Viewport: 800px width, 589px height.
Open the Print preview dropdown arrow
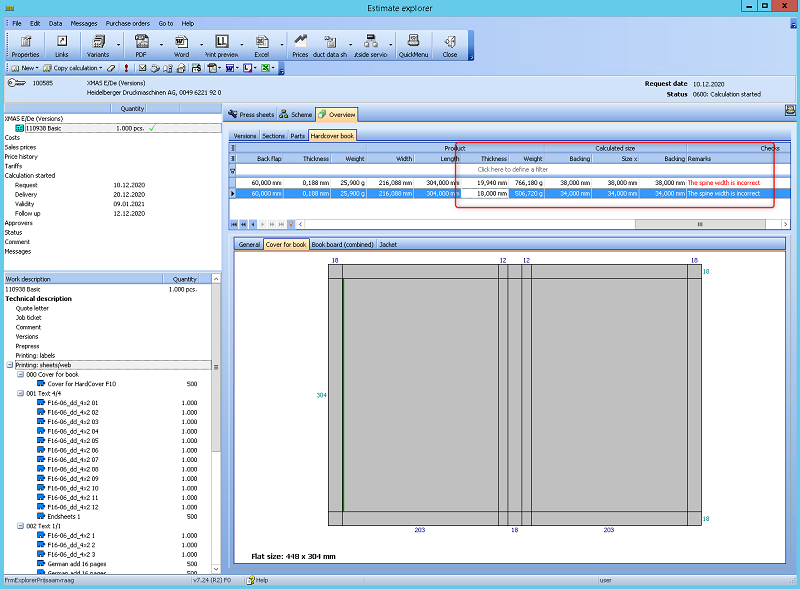click(x=242, y=45)
